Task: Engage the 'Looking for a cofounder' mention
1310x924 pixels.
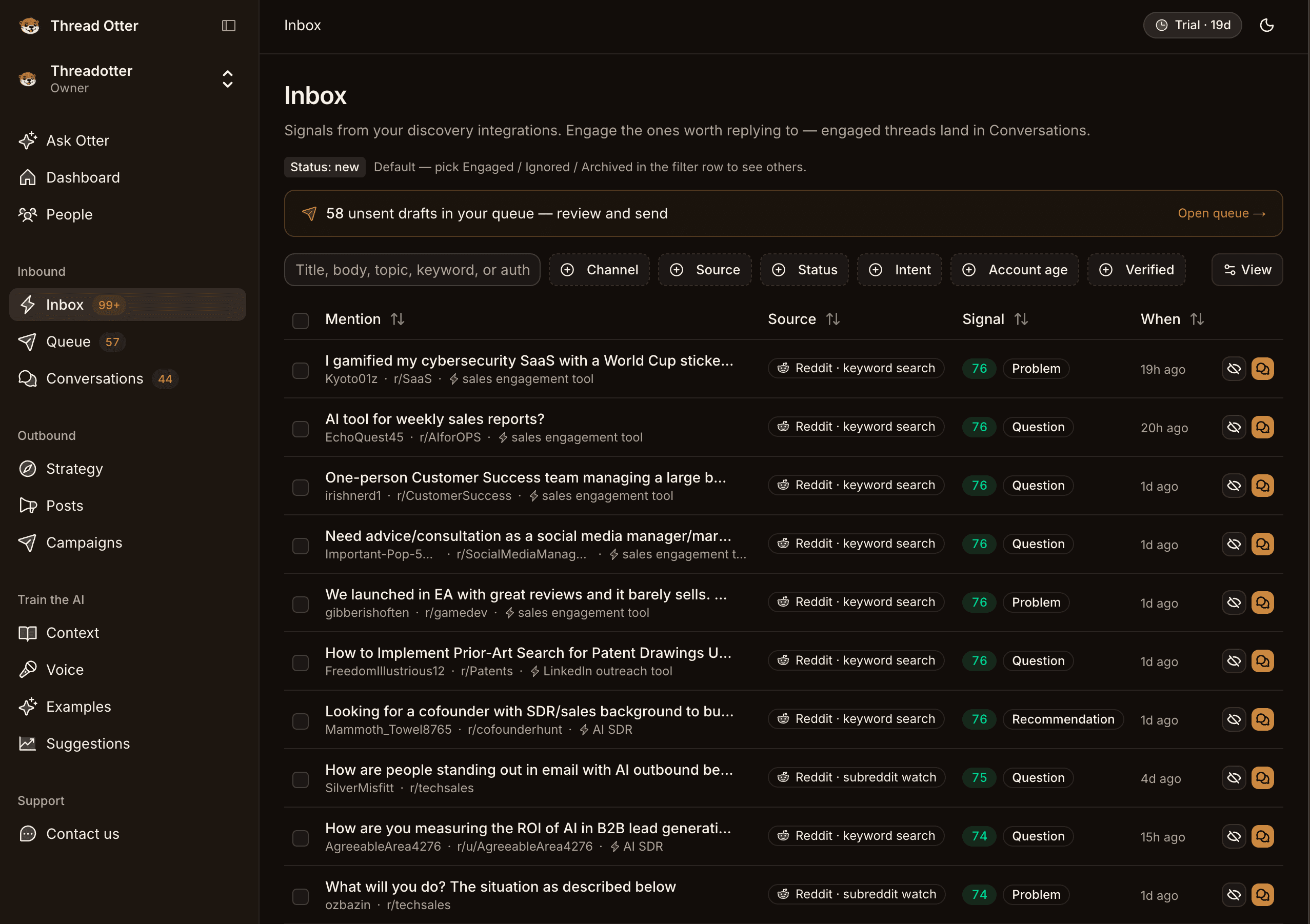Action: [x=1263, y=719]
